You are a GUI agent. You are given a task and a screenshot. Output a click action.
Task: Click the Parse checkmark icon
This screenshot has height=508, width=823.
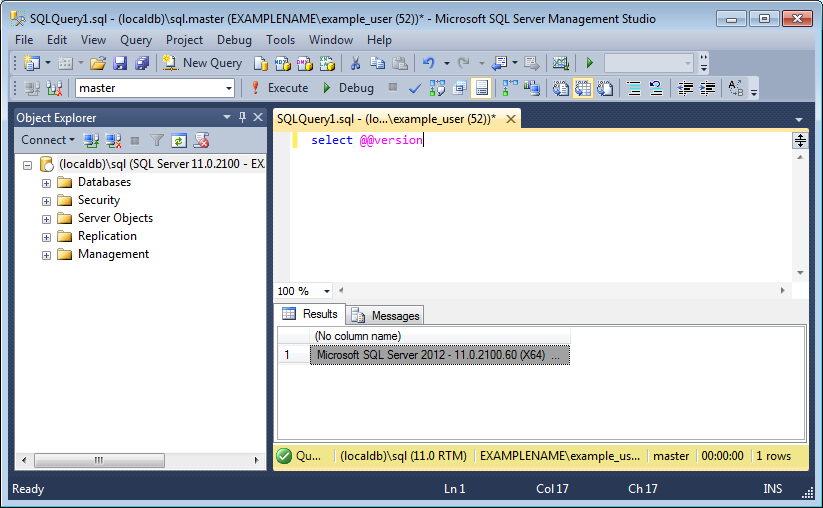(415, 88)
